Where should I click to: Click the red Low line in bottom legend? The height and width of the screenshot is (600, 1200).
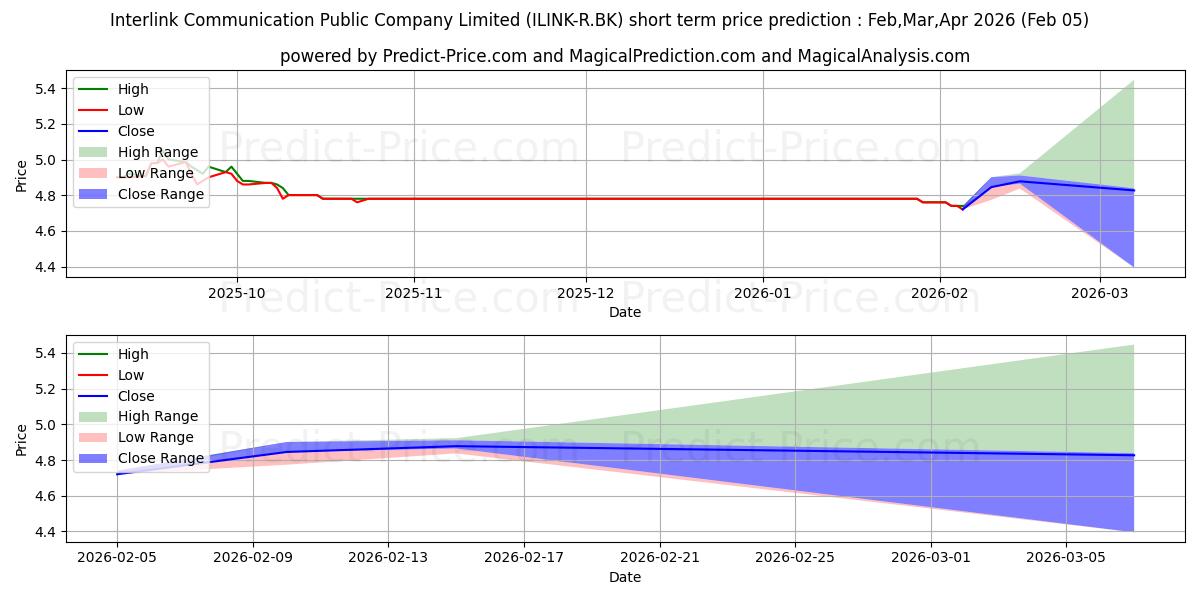(x=96, y=375)
